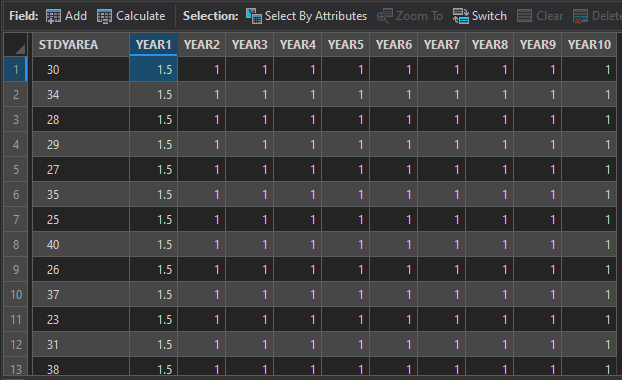This screenshot has width=622, height=380.
Task: Select row number 6 header
Action: point(15,194)
